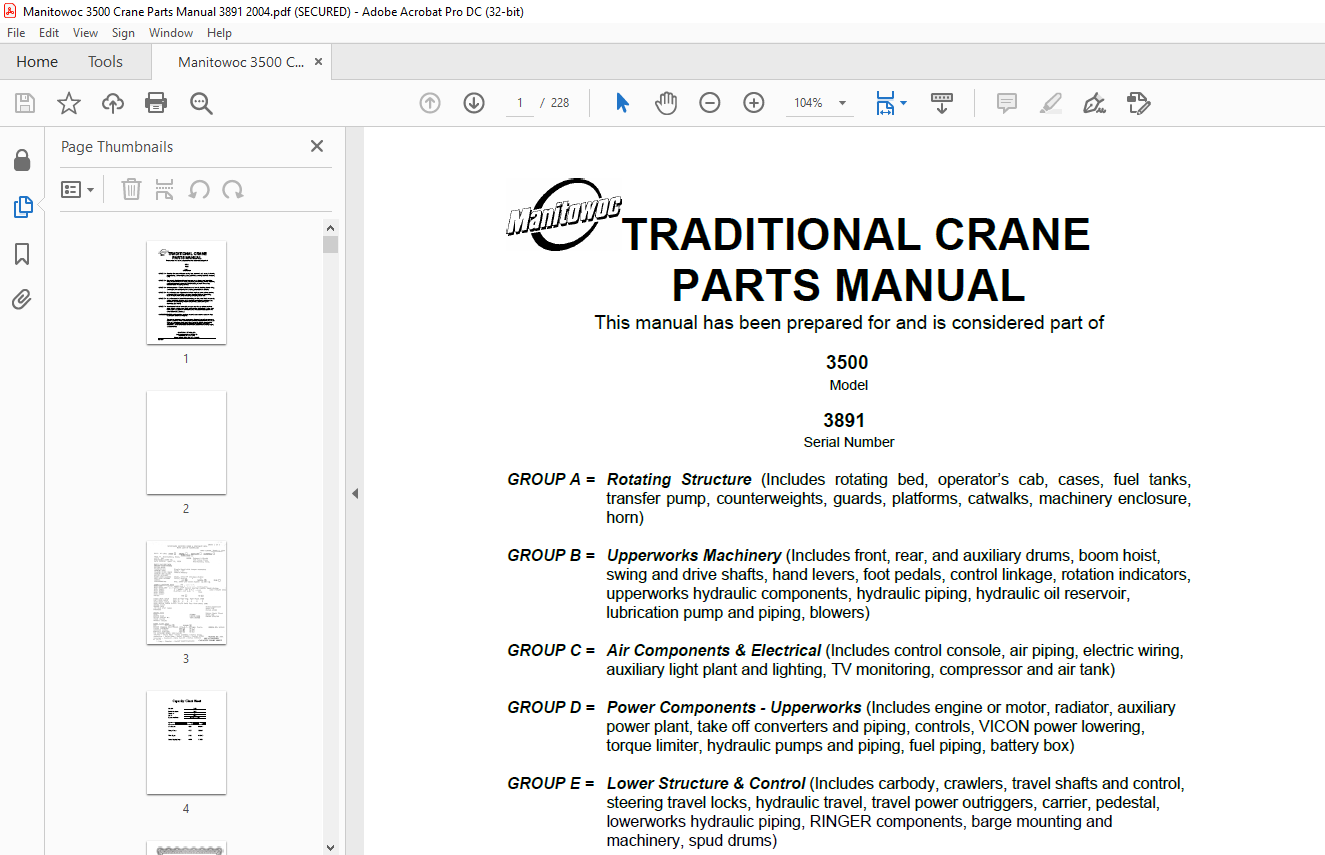Switch to the Tools tab
This screenshot has height=855, width=1325.
pos(105,62)
